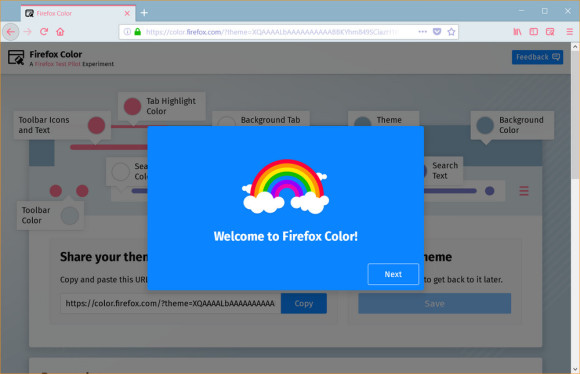Click Next in the welcome dialog

(x=393, y=274)
